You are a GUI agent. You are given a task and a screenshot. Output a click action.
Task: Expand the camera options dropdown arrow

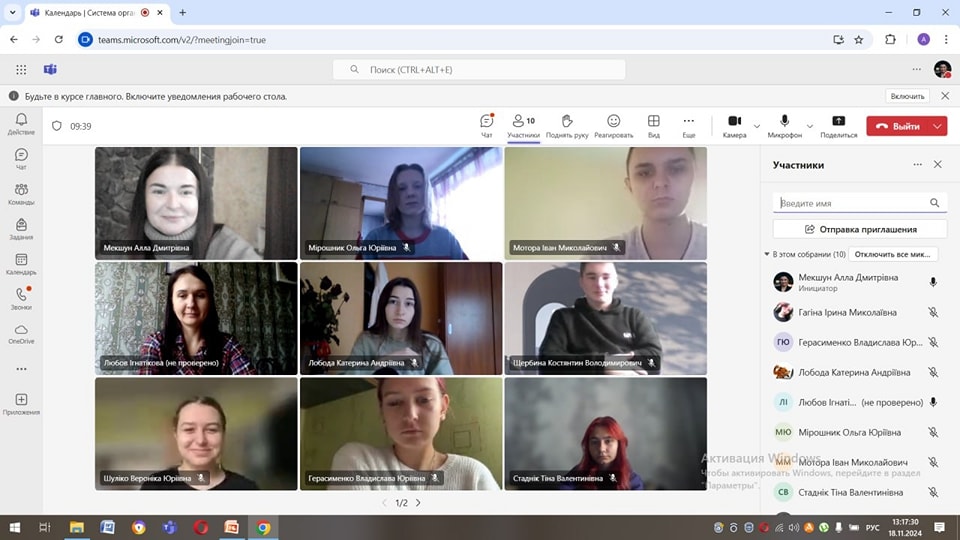pyautogui.click(x=757, y=127)
